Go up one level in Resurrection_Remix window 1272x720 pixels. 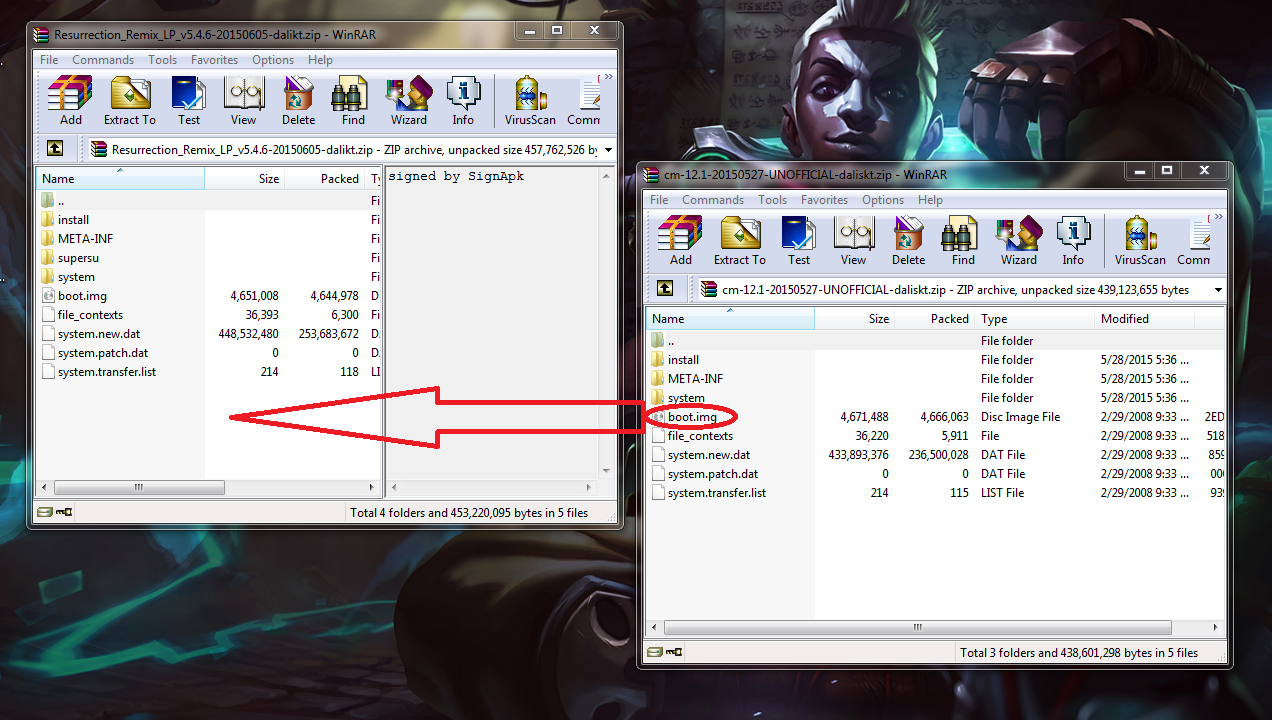tap(55, 149)
